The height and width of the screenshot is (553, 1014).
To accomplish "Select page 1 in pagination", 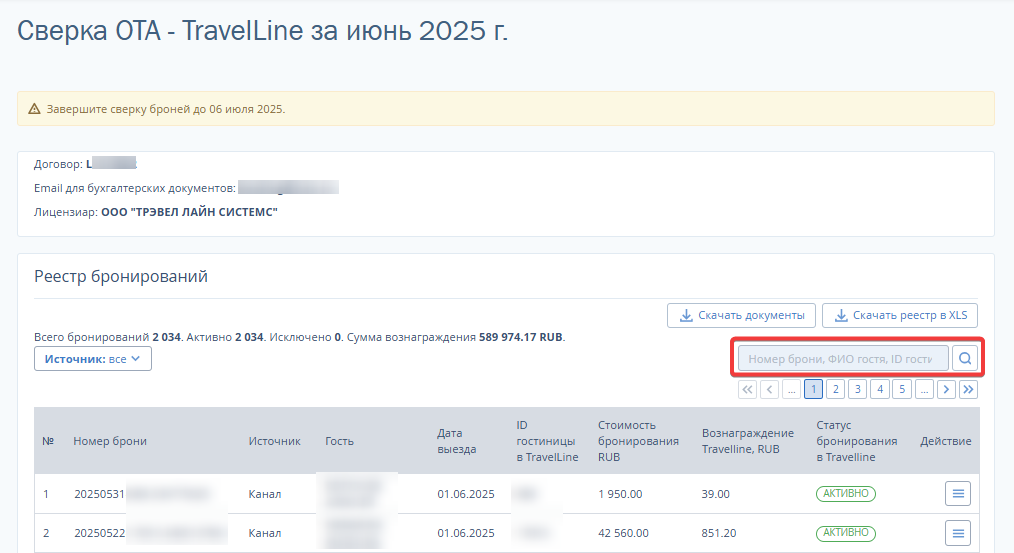I will pos(814,389).
